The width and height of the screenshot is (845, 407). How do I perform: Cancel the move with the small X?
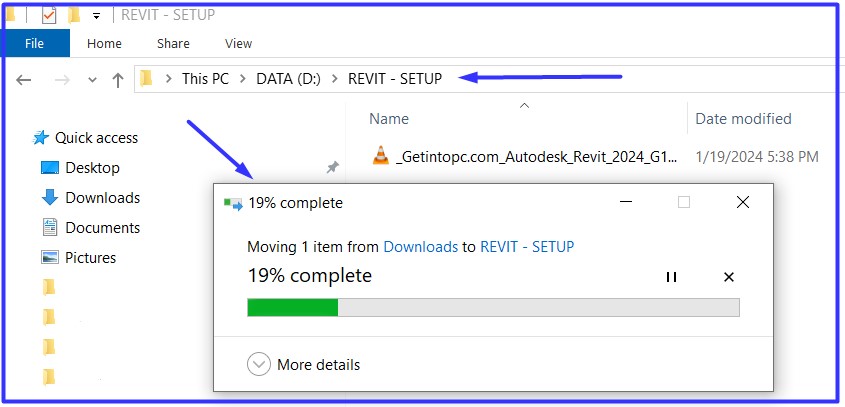[729, 277]
